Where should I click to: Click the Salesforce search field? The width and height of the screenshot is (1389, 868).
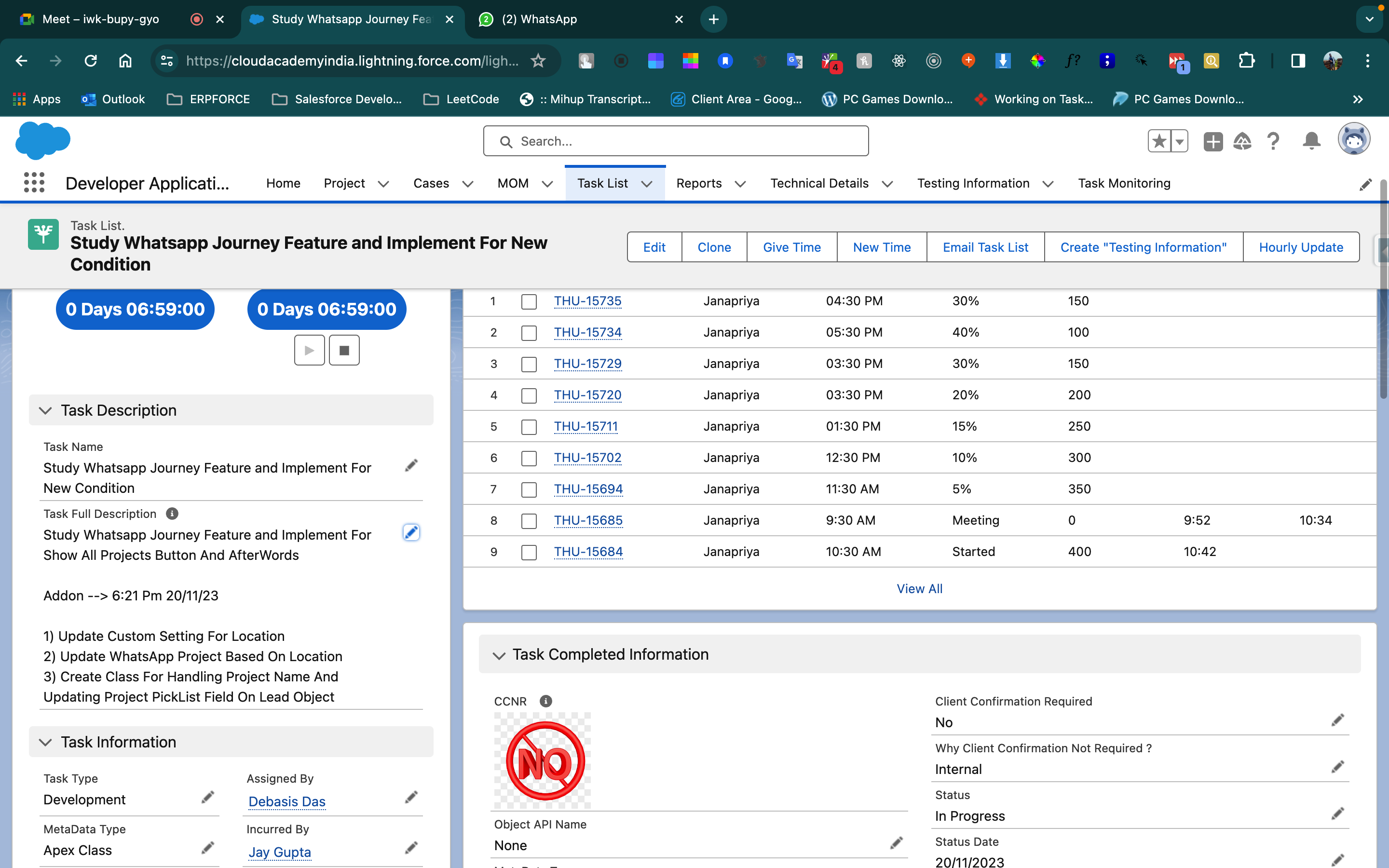pos(676,141)
